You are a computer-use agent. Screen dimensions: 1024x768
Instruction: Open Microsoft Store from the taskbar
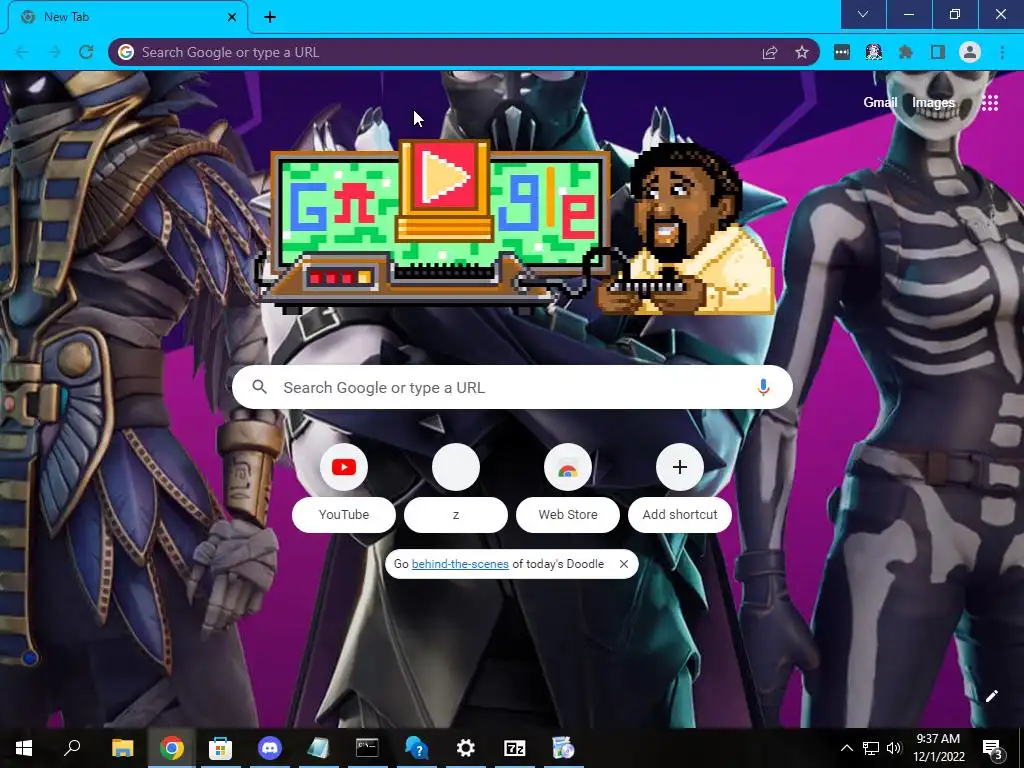220,748
